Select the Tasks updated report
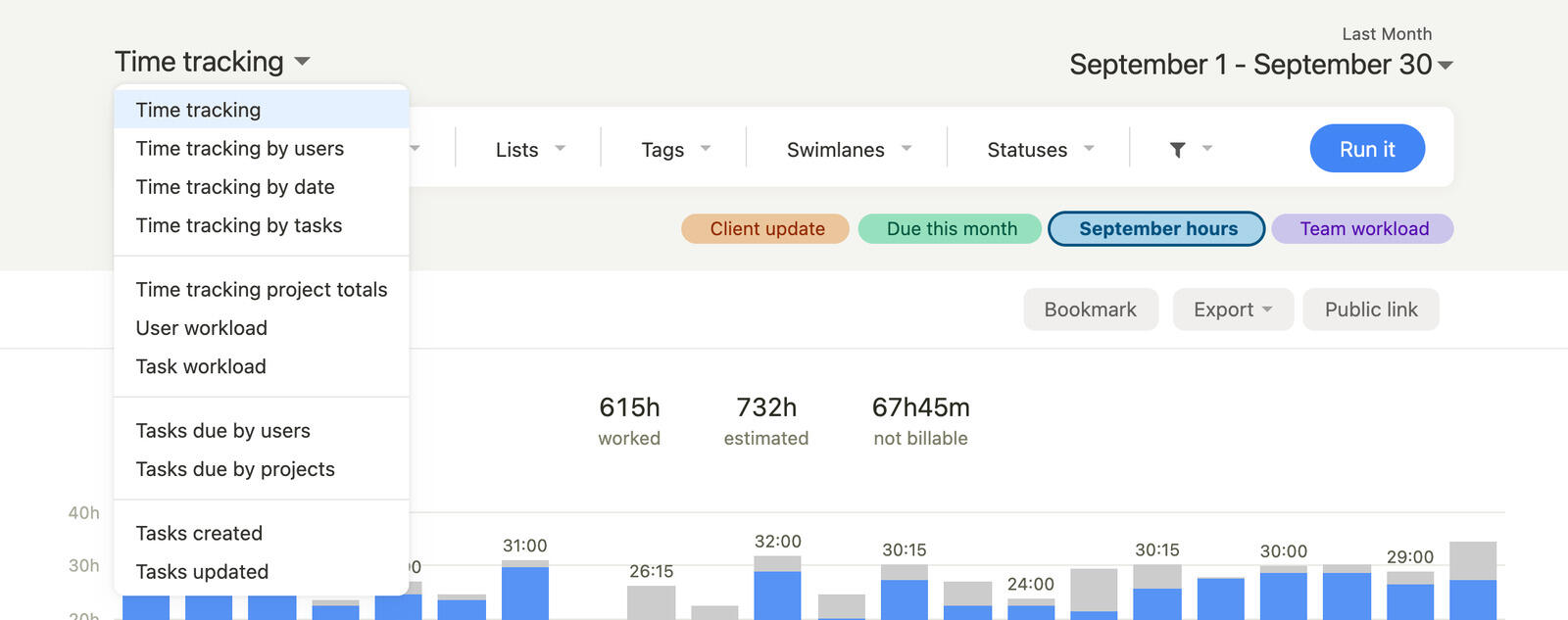 [261, 572]
